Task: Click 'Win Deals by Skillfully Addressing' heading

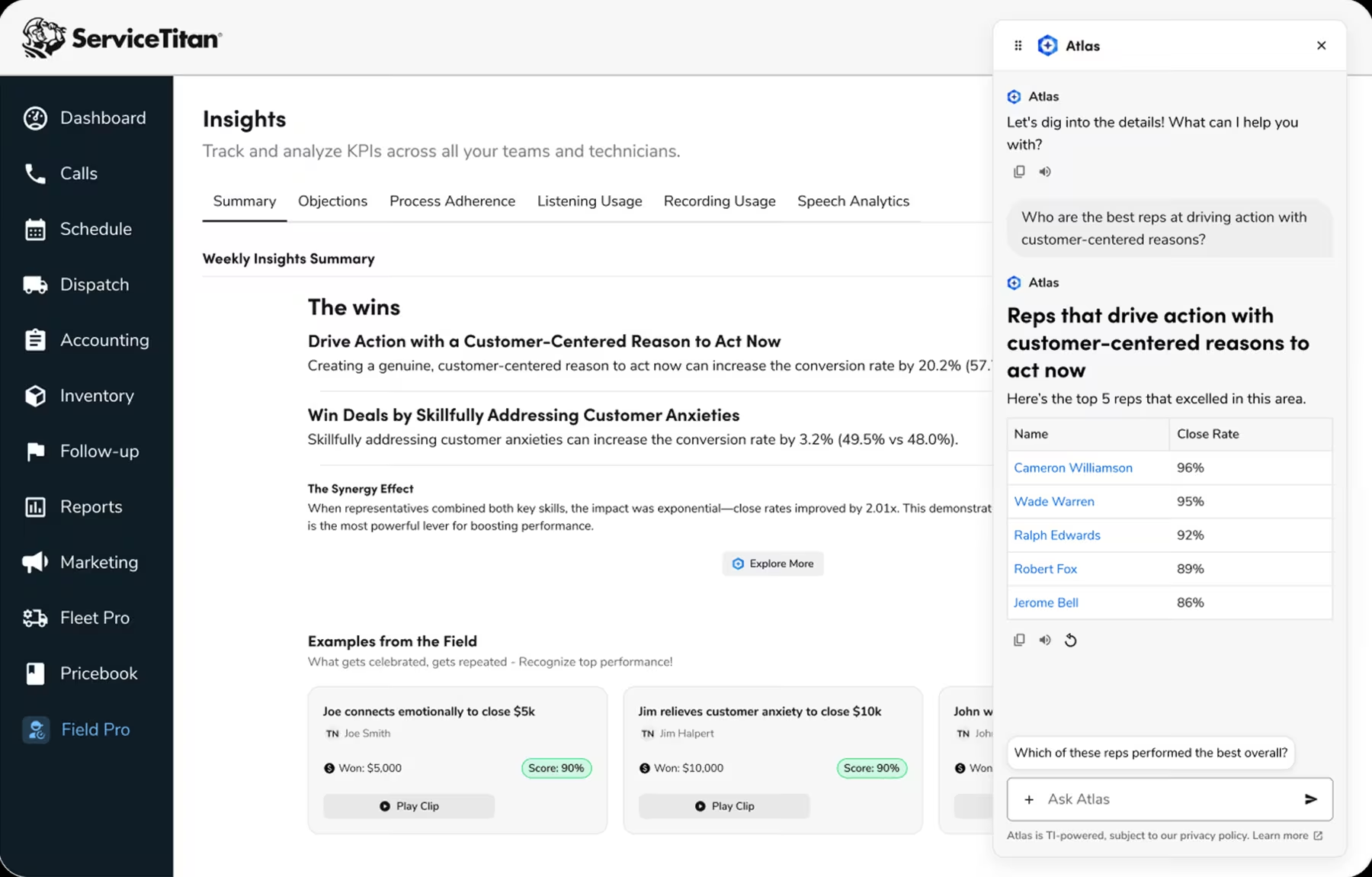Action: (x=524, y=415)
